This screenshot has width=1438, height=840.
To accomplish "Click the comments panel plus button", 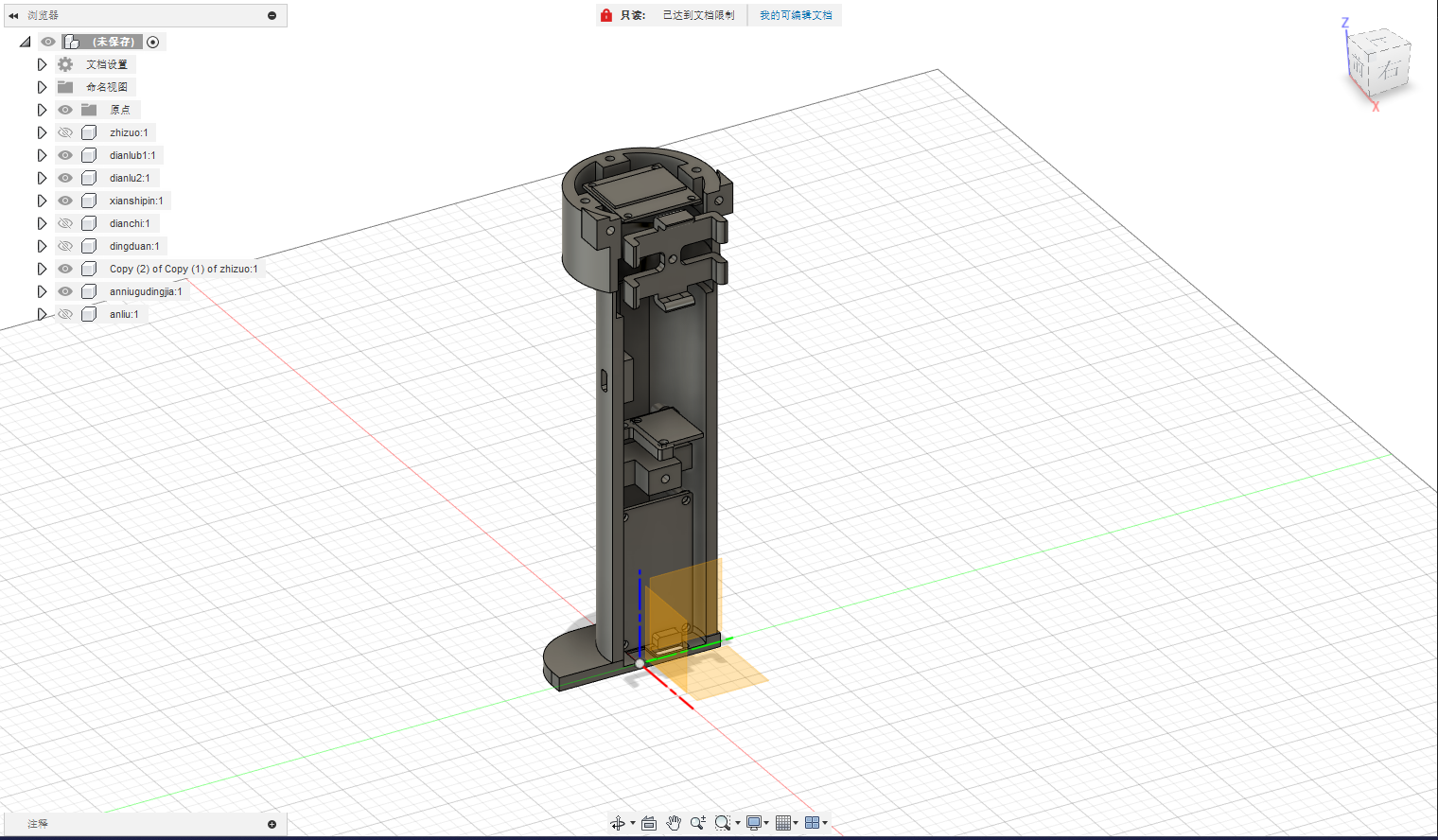I will point(272,824).
